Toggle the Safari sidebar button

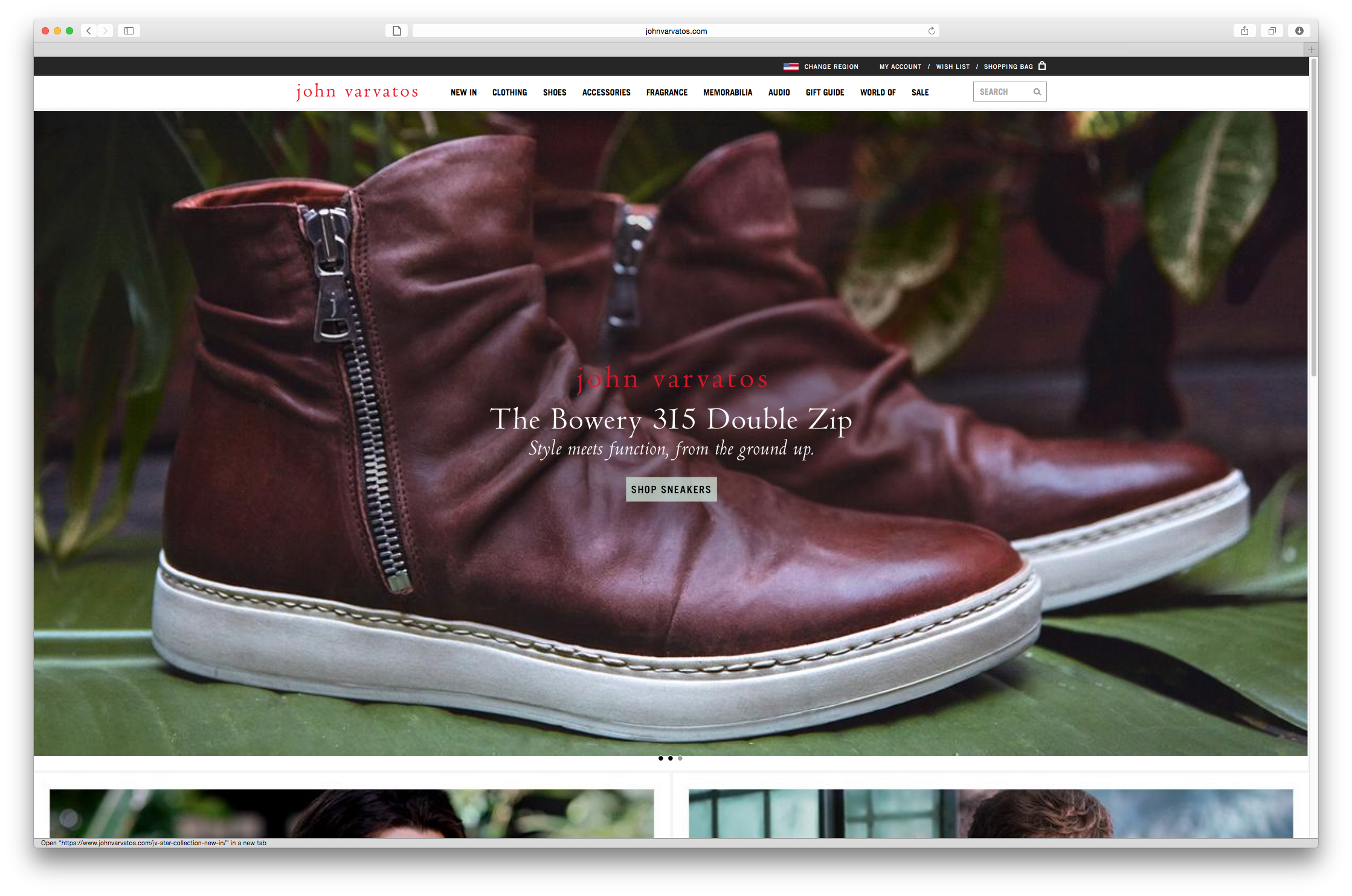129,31
